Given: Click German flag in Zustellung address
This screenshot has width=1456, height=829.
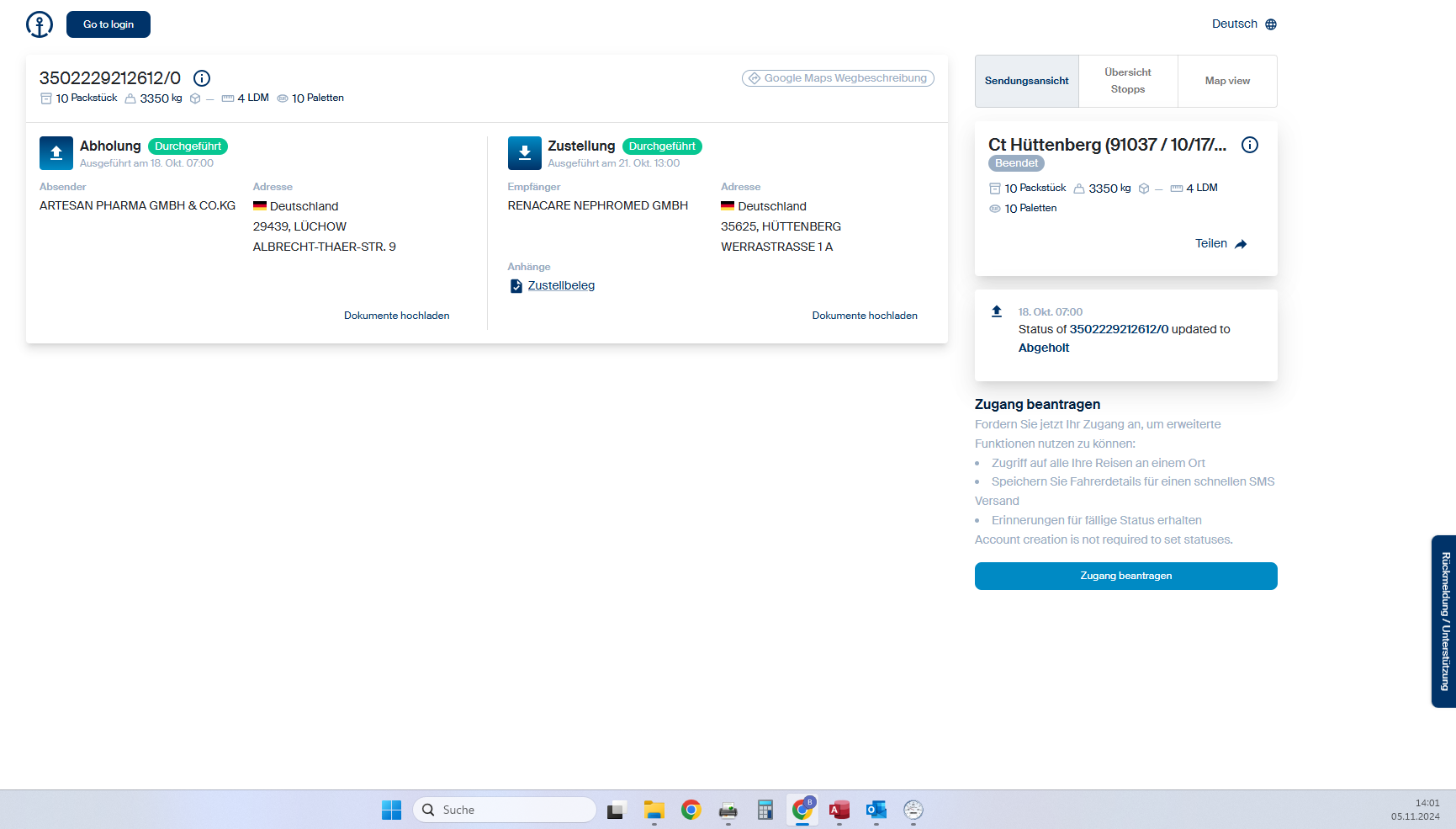Looking at the screenshot, I should [728, 205].
